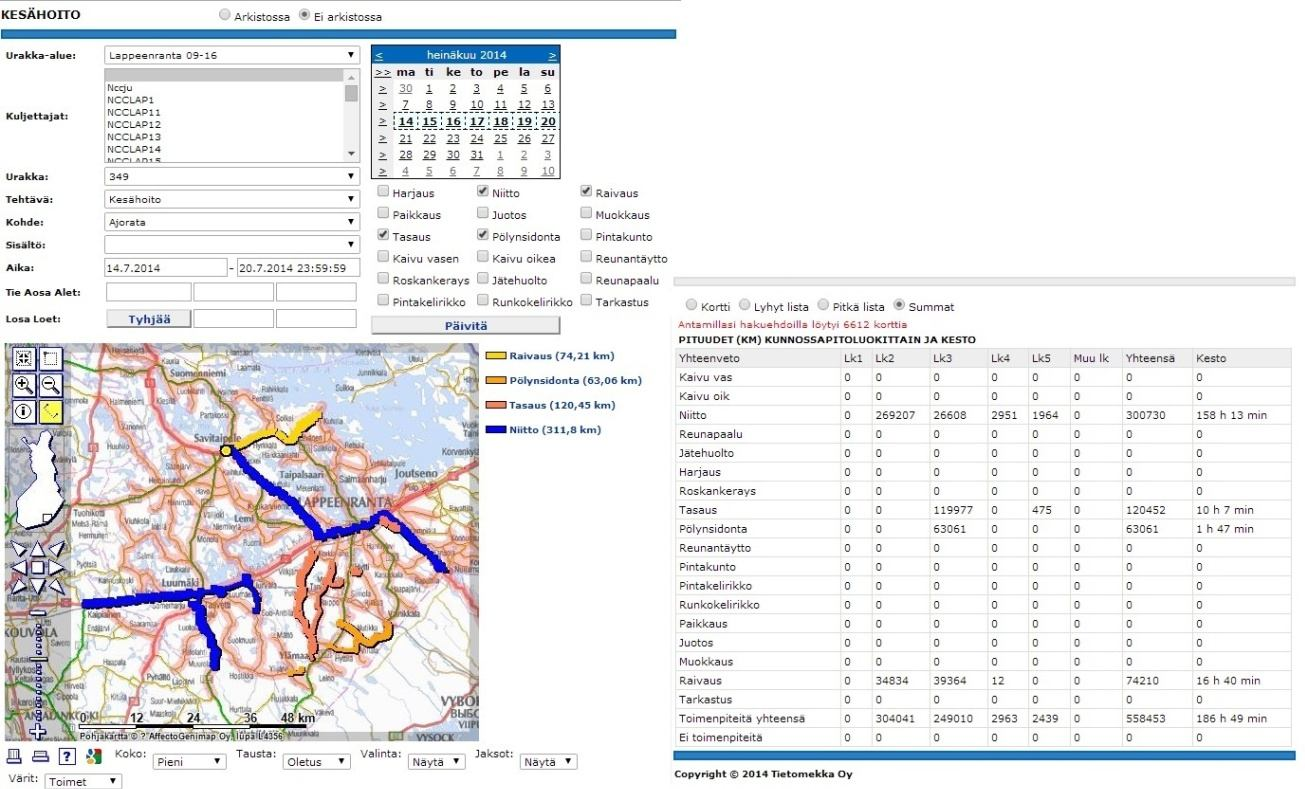Click the Päivitä button
Image resolution: width=1305 pixels, height=789 pixels.
point(465,325)
